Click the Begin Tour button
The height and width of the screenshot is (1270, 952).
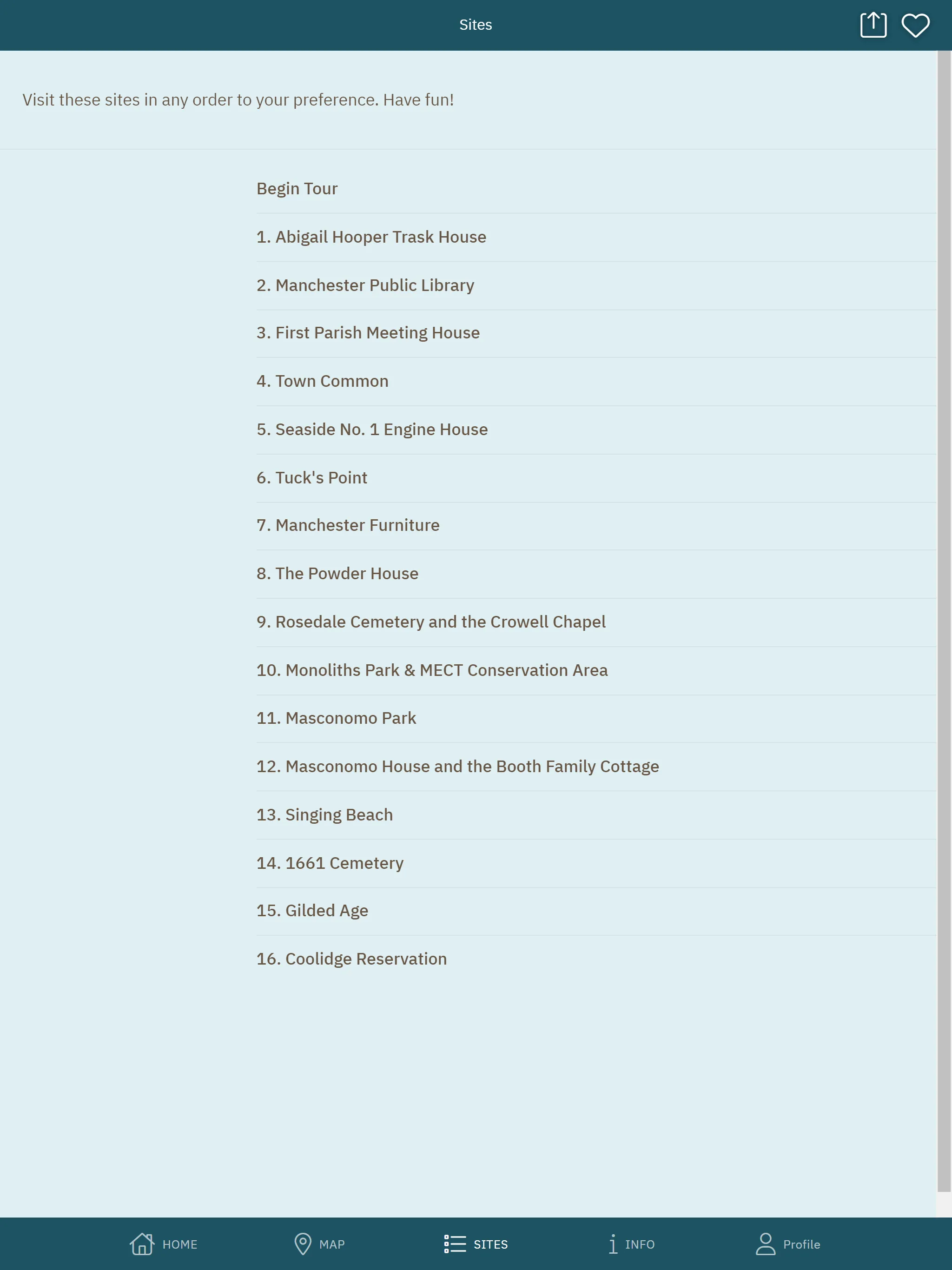[297, 188]
